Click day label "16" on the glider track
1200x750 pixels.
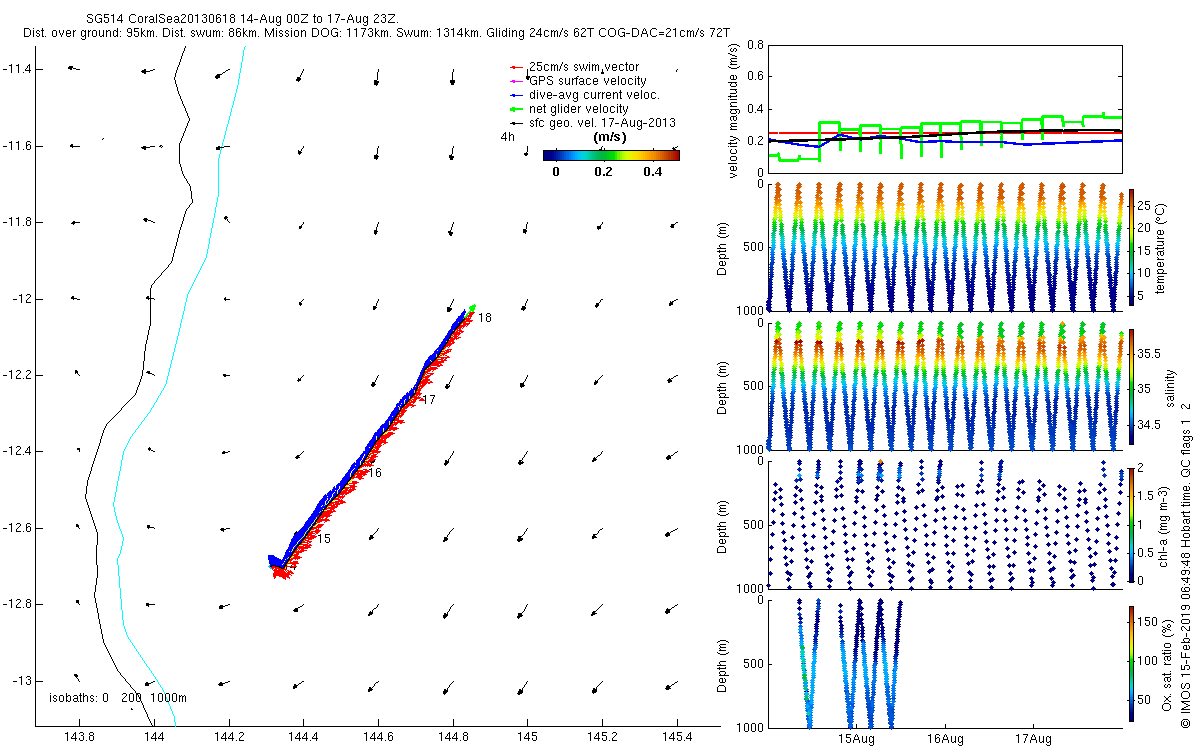(374, 473)
